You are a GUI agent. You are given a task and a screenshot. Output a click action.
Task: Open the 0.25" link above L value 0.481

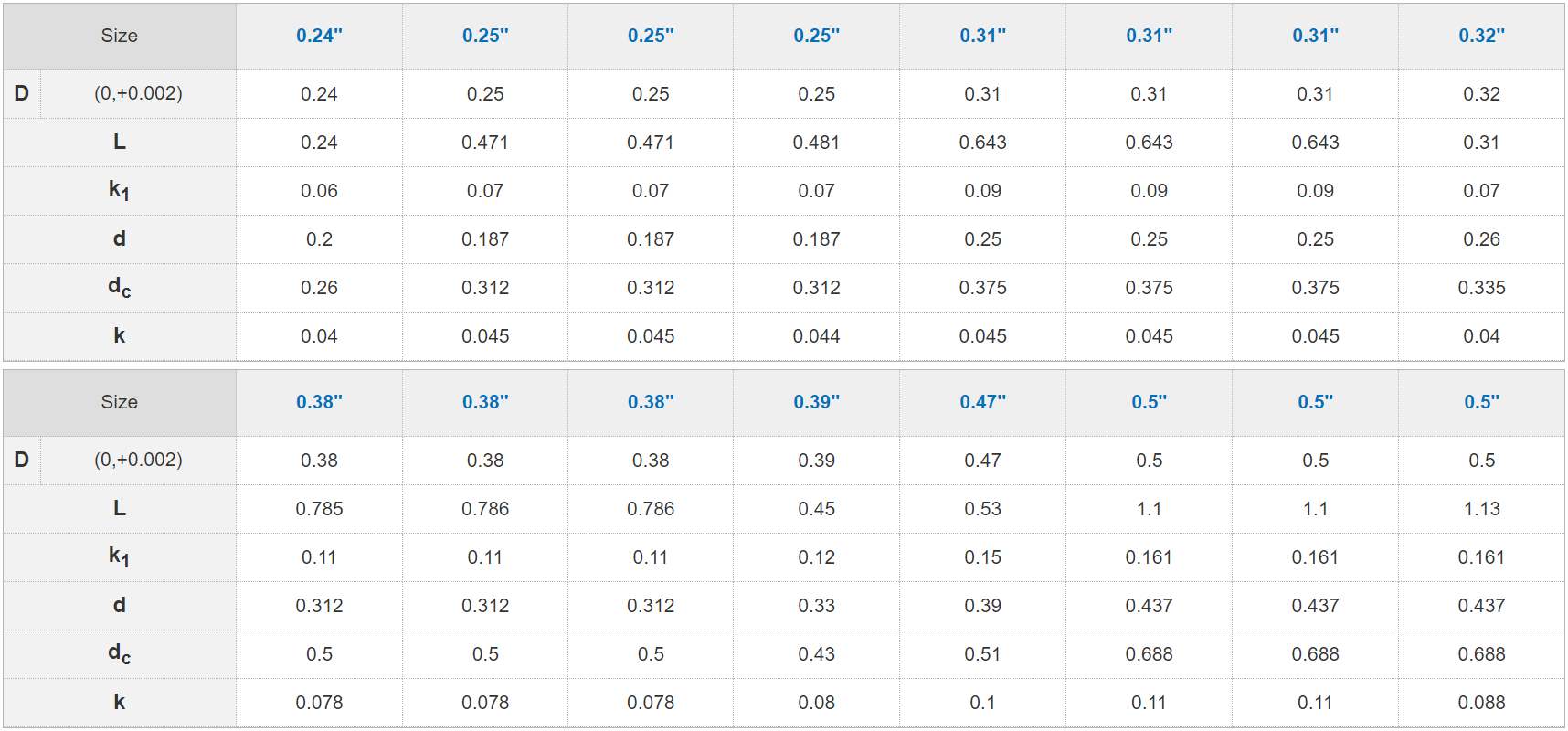[x=816, y=36]
